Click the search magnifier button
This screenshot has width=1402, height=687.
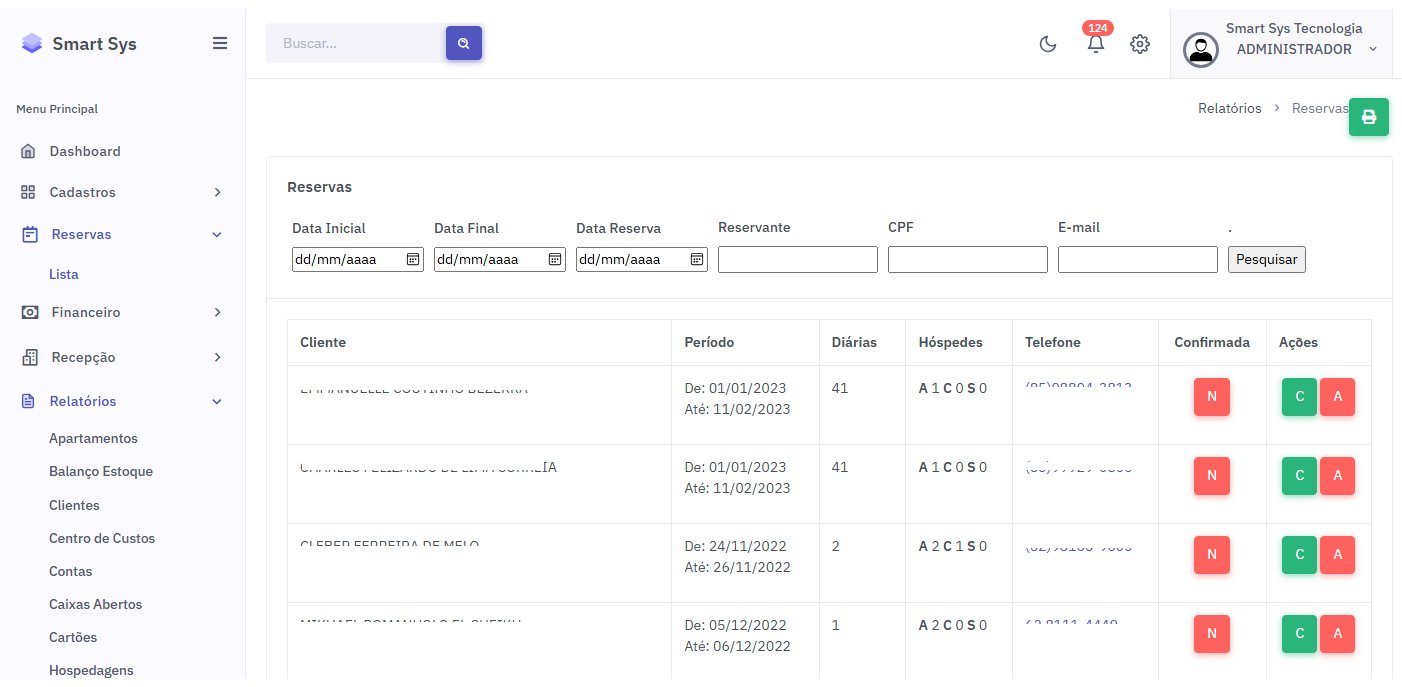click(464, 43)
